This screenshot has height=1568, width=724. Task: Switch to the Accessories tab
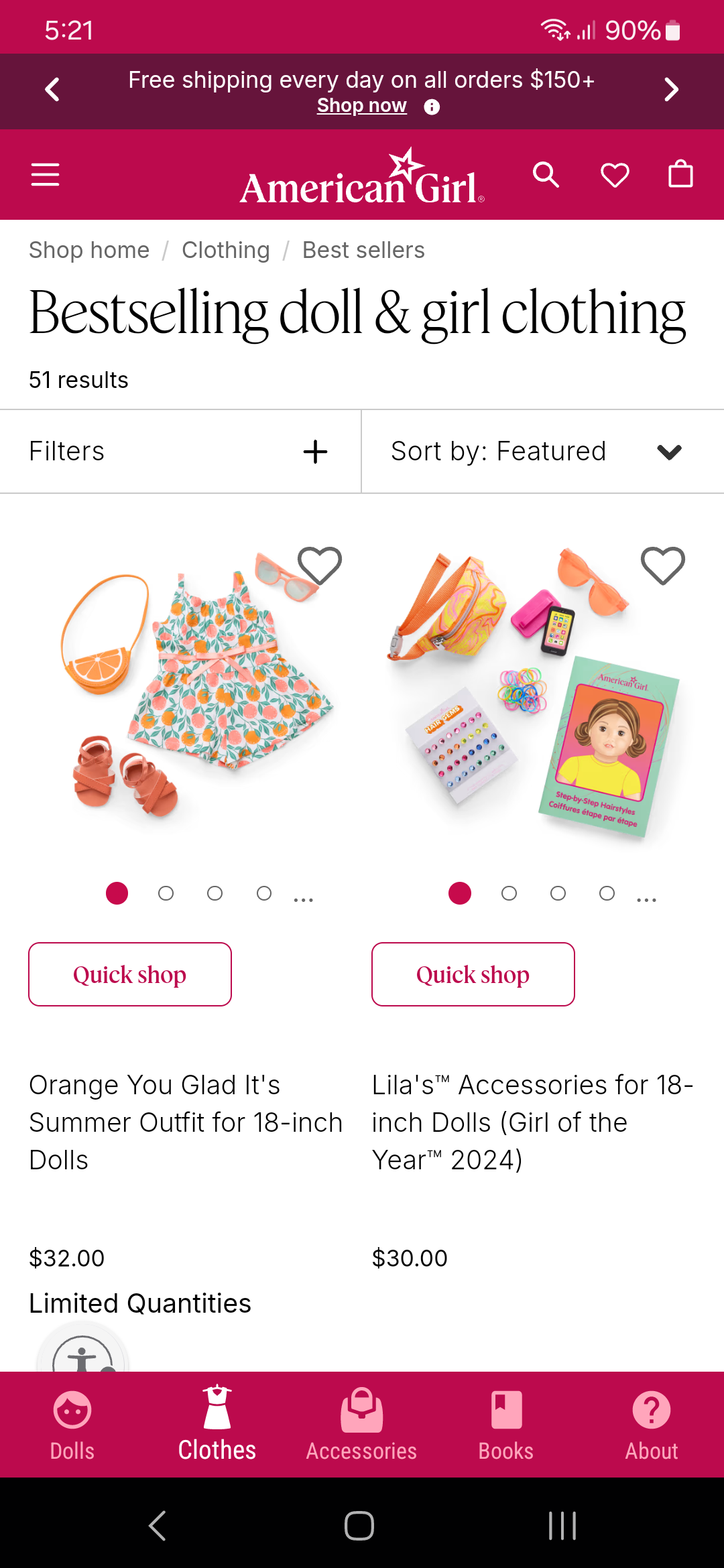point(361,1424)
